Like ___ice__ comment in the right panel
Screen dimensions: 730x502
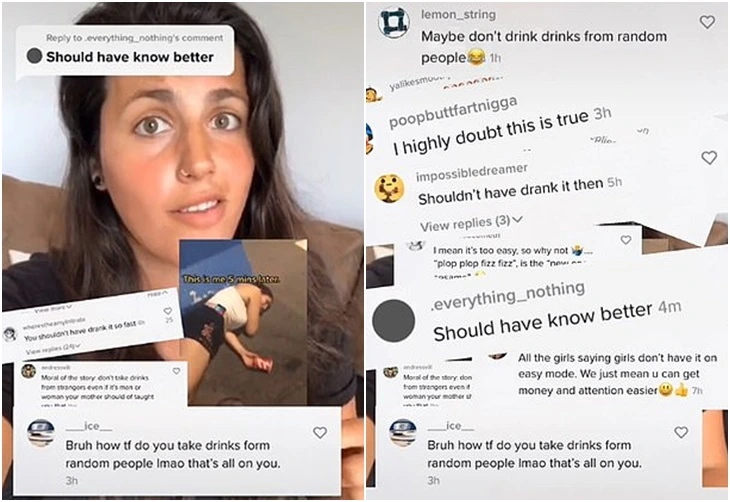(681, 432)
